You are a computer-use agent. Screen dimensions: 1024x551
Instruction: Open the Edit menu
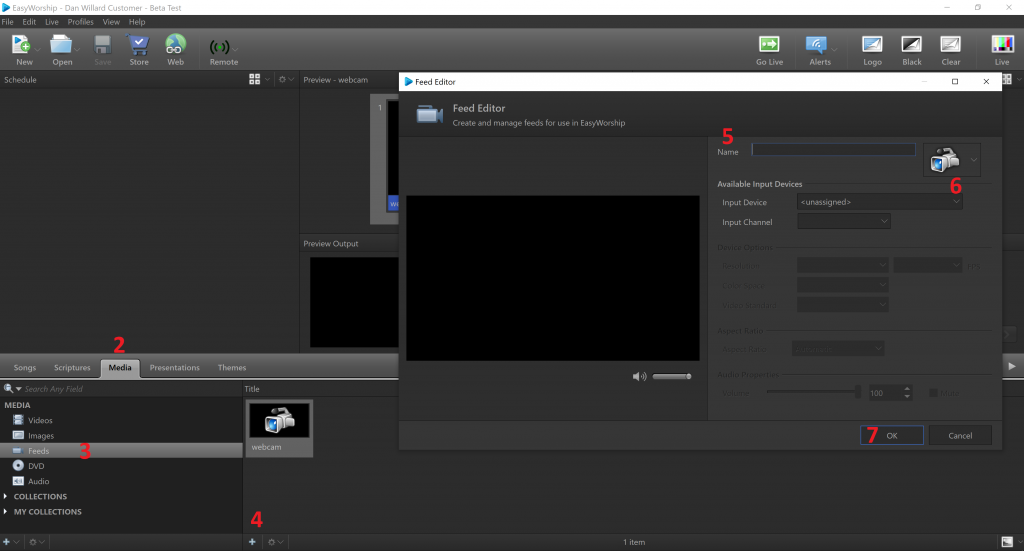[29, 22]
